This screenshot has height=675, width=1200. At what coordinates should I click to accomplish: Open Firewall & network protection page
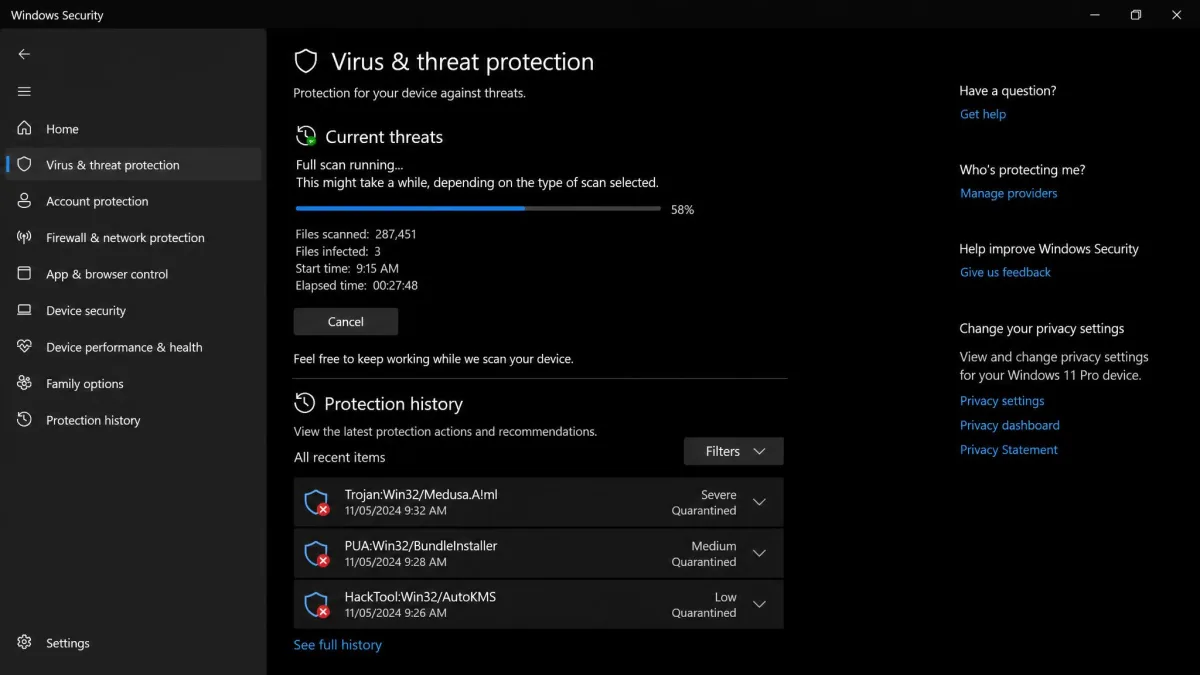[133, 237]
